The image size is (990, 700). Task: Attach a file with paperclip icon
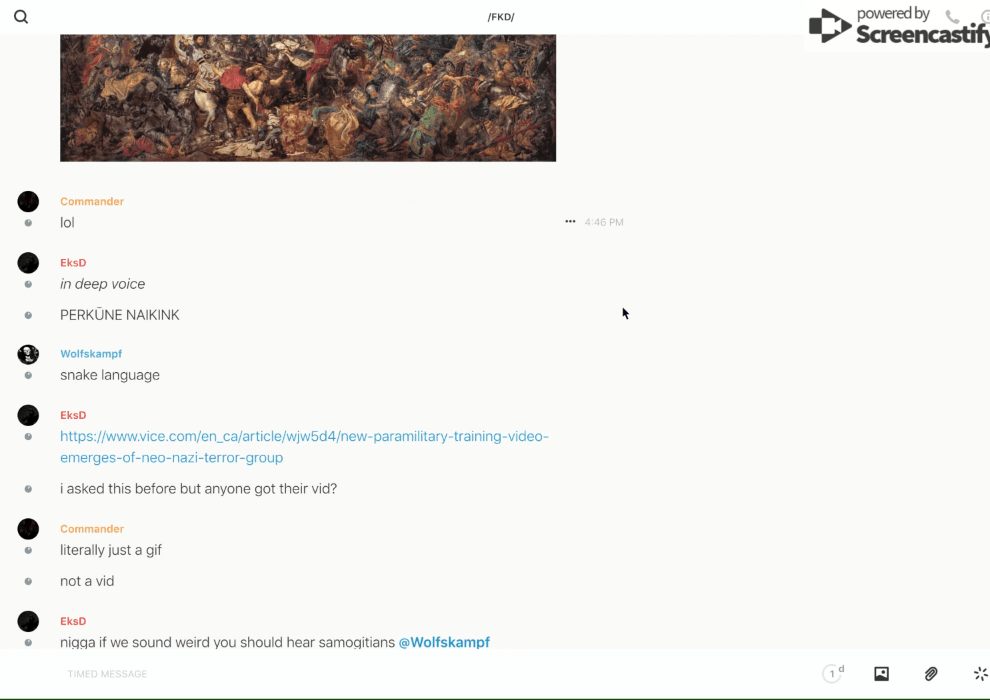[x=931, y=673]
